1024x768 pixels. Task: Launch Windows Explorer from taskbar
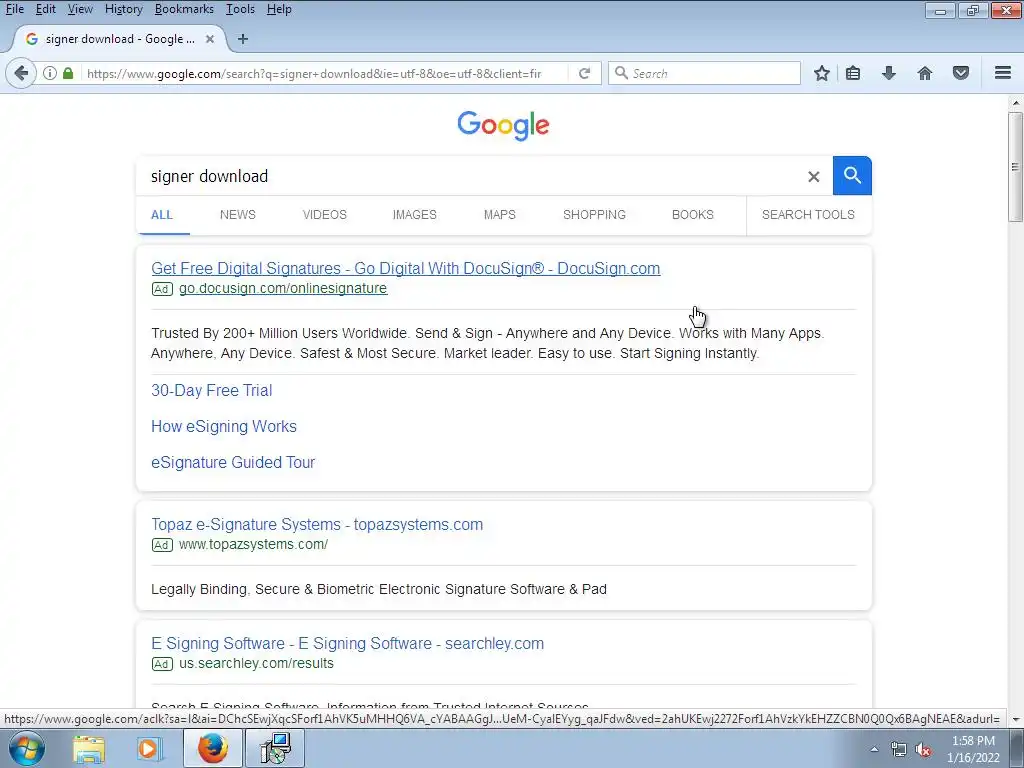(x=89, y=749)
